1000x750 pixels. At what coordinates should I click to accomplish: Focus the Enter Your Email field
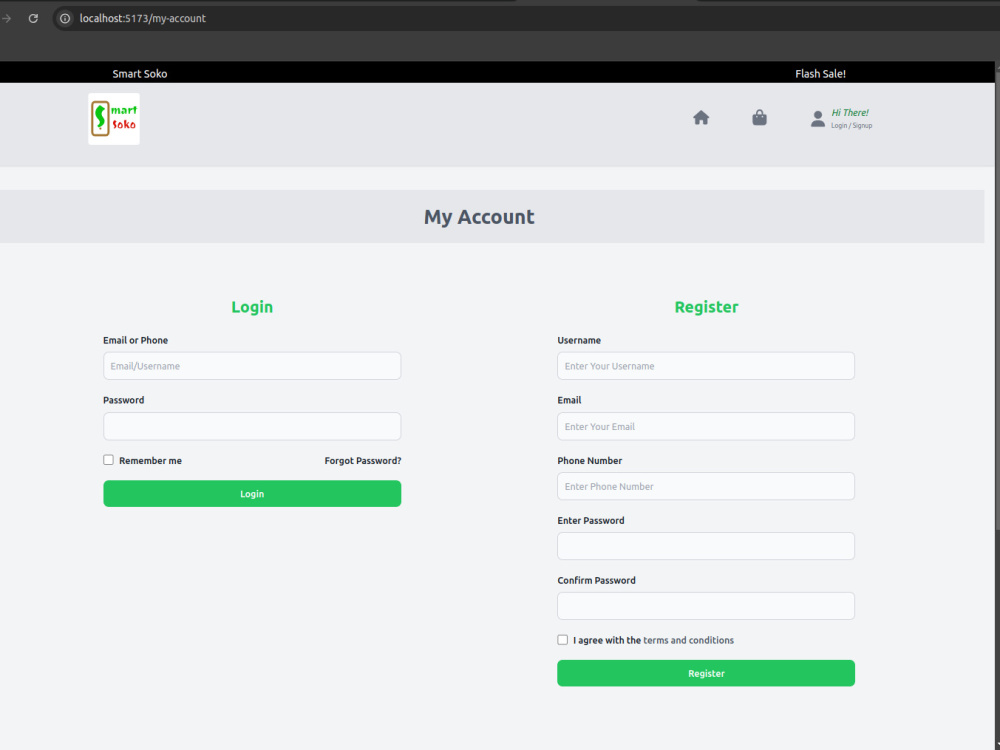click(706, 426)
